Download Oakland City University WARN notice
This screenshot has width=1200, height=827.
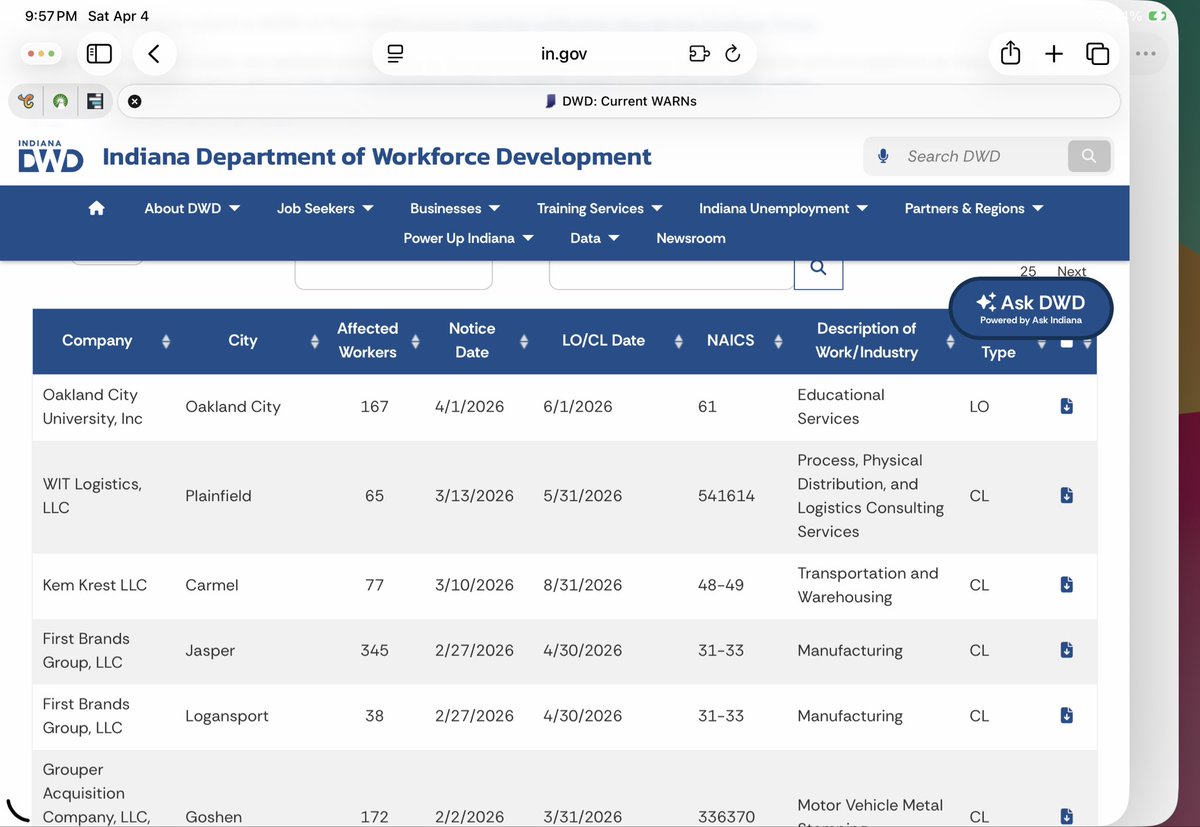click(1066, 406)
